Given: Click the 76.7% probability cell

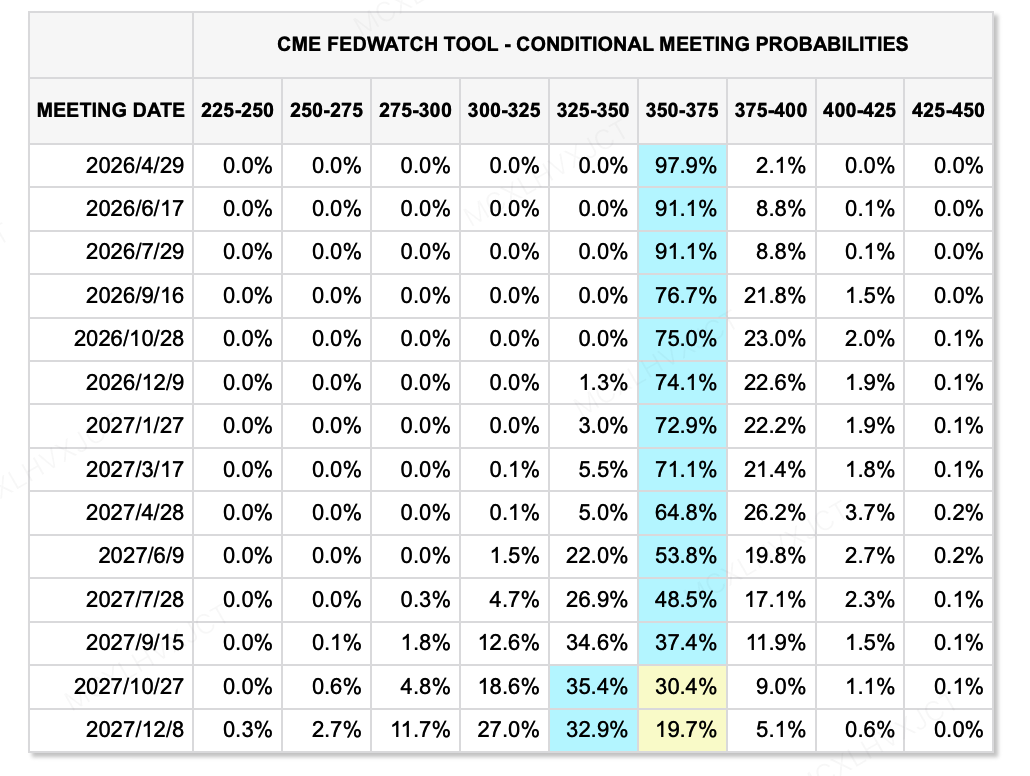Looking at the screenshot, I should 684,296.
